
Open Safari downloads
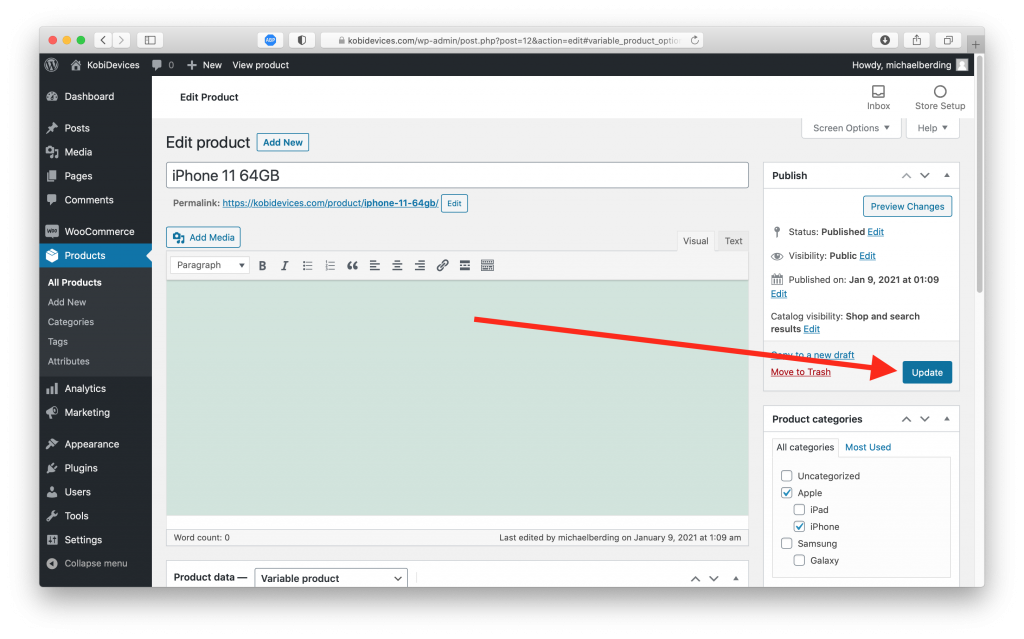(x=885, y=41)
